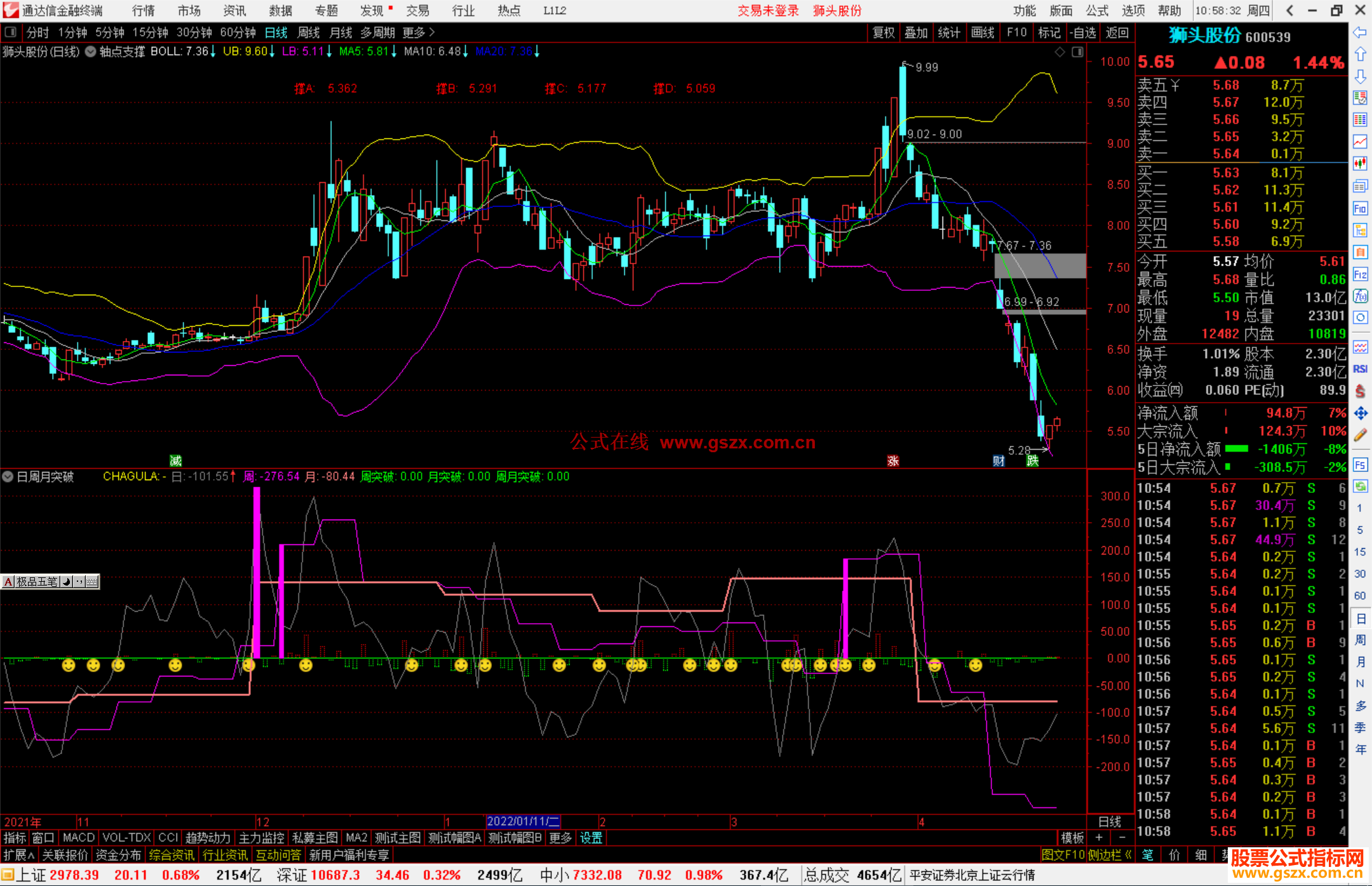Click the F12 trading icon
Viewport: 1372px width, 886px height.
[x=1360, y=274]
